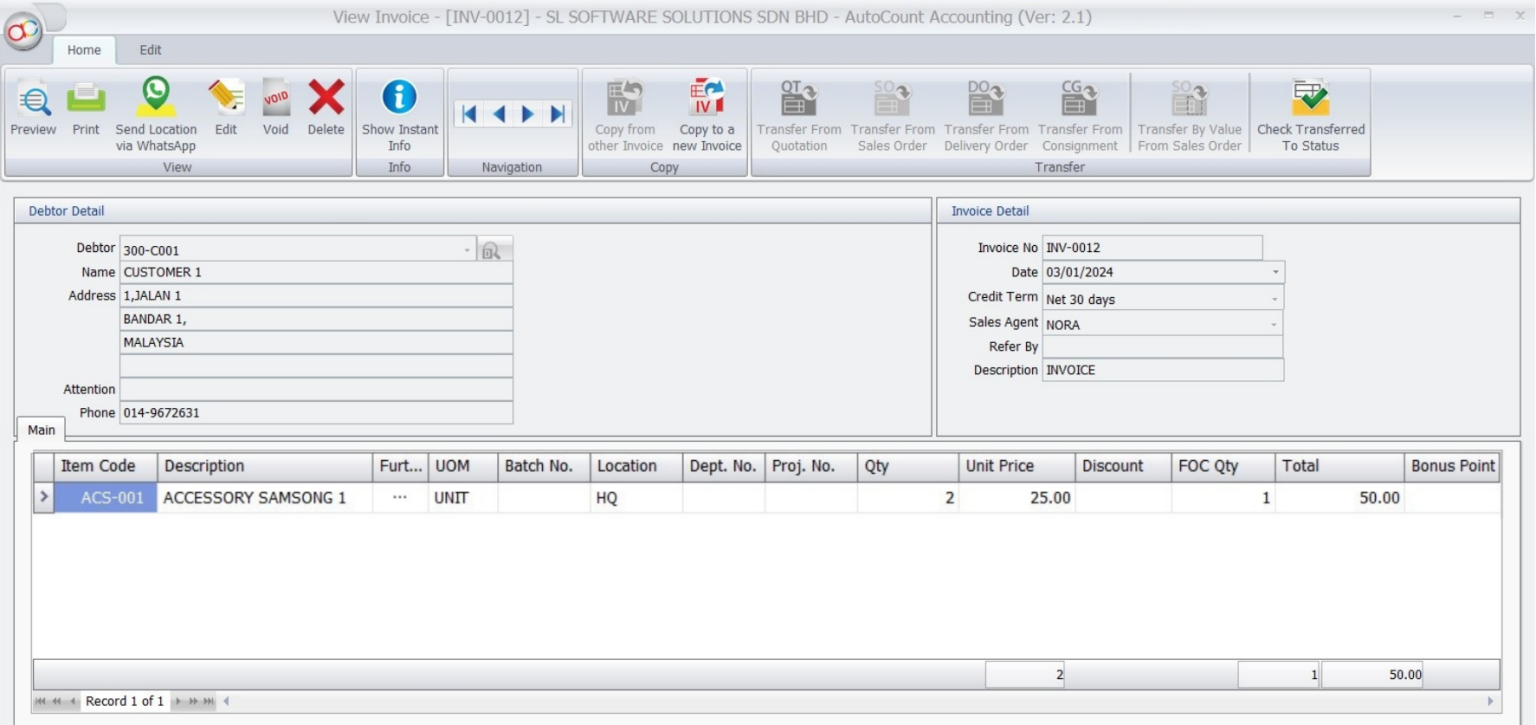Switch to the Home ribbon tab

point(84,50)
